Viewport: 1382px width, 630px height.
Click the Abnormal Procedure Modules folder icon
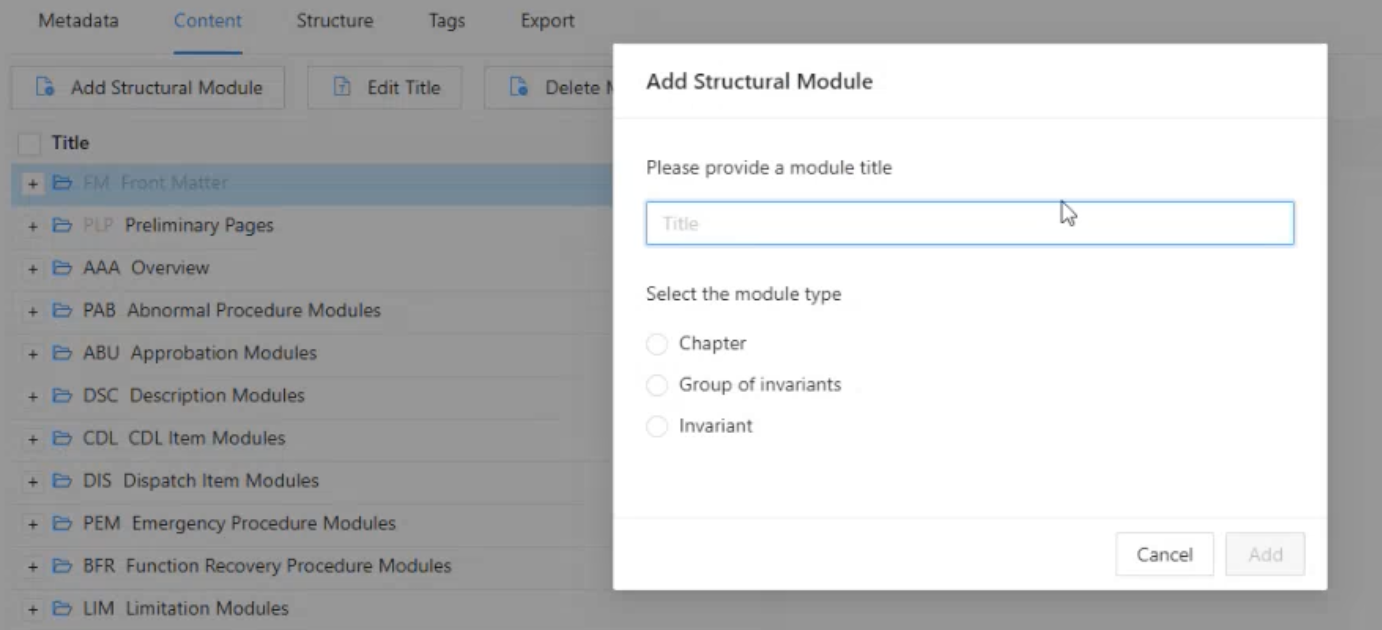pos(62,311)
